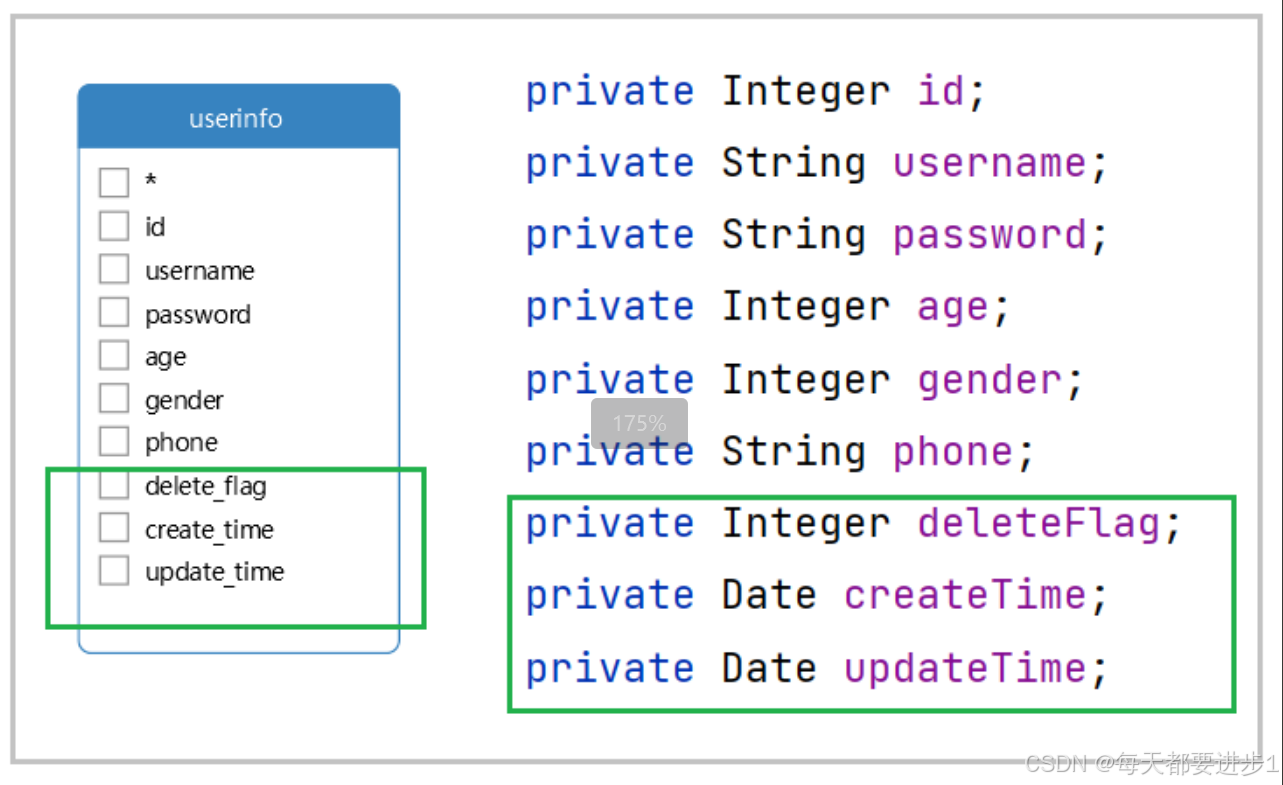Screen dimensions: 1283x785
Task: Click the 'username' field name in code
Action: click(990, 163)
